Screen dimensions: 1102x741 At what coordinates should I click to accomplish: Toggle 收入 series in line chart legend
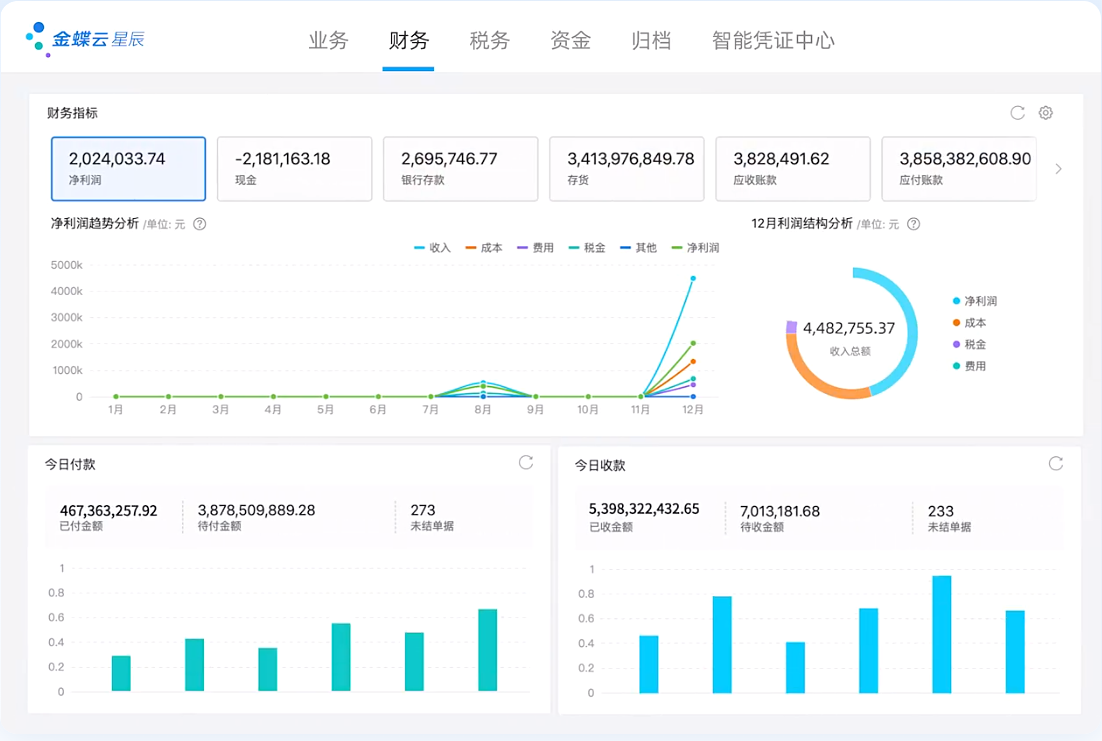tap(432, 247)
